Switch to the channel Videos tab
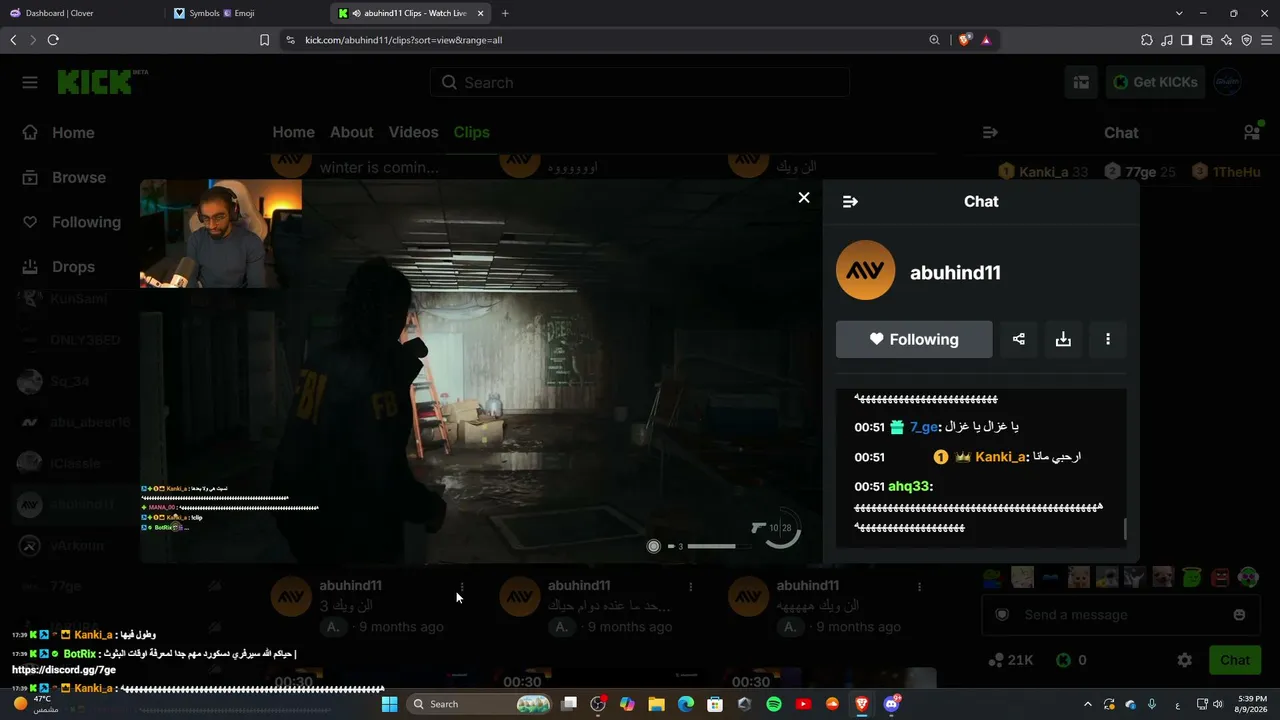 point(413,132)
